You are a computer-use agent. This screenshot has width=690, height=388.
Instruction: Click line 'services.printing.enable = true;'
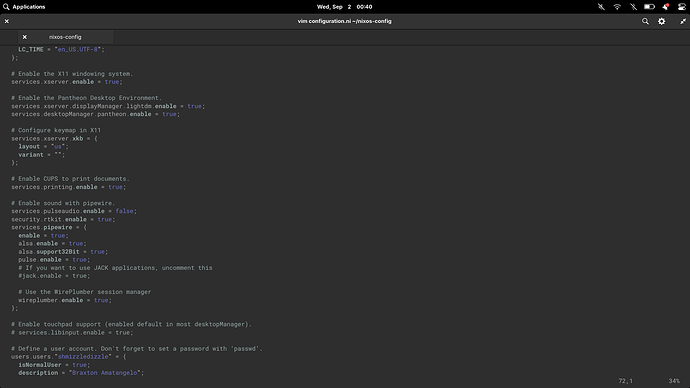pyautogui.click(x=69, y=187)
